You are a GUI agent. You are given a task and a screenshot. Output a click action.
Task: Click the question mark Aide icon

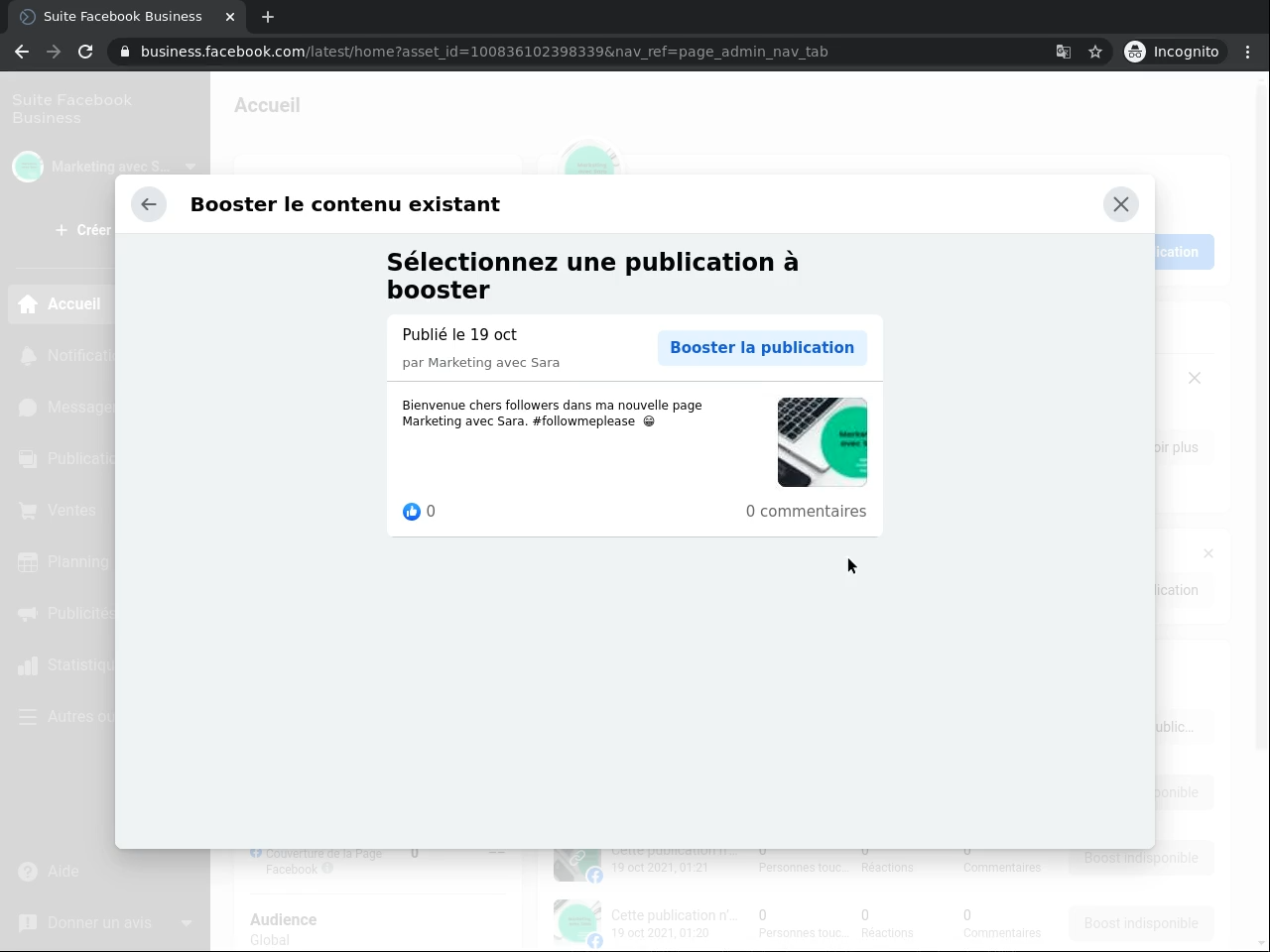click(x=28, y=872)
